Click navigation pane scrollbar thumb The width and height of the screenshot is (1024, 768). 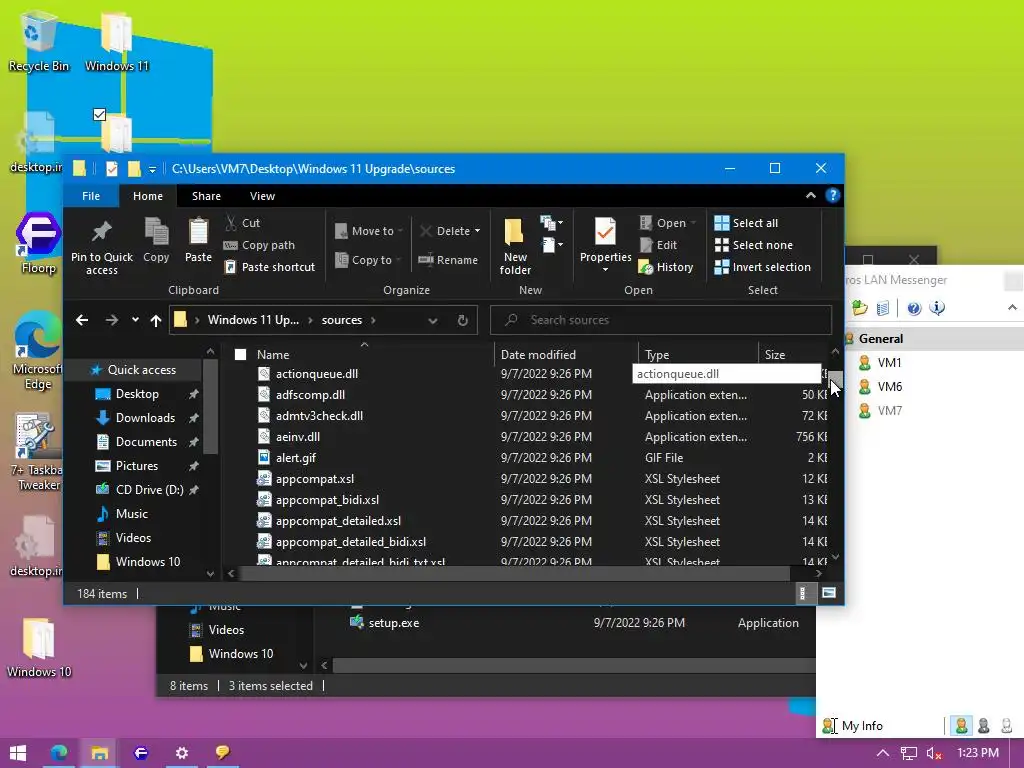pyautogui.click(x=210, y=406)
